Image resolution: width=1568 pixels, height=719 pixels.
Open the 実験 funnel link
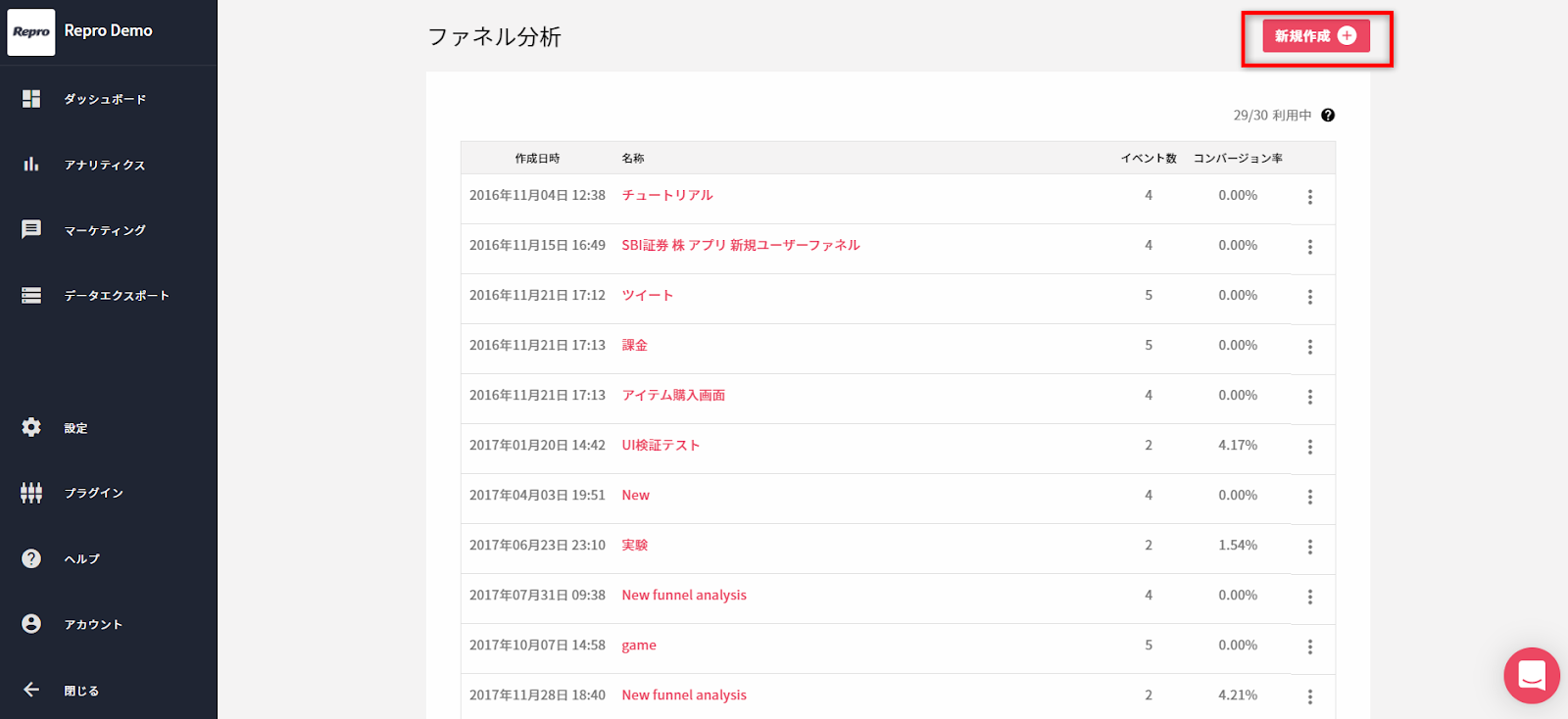635,545
